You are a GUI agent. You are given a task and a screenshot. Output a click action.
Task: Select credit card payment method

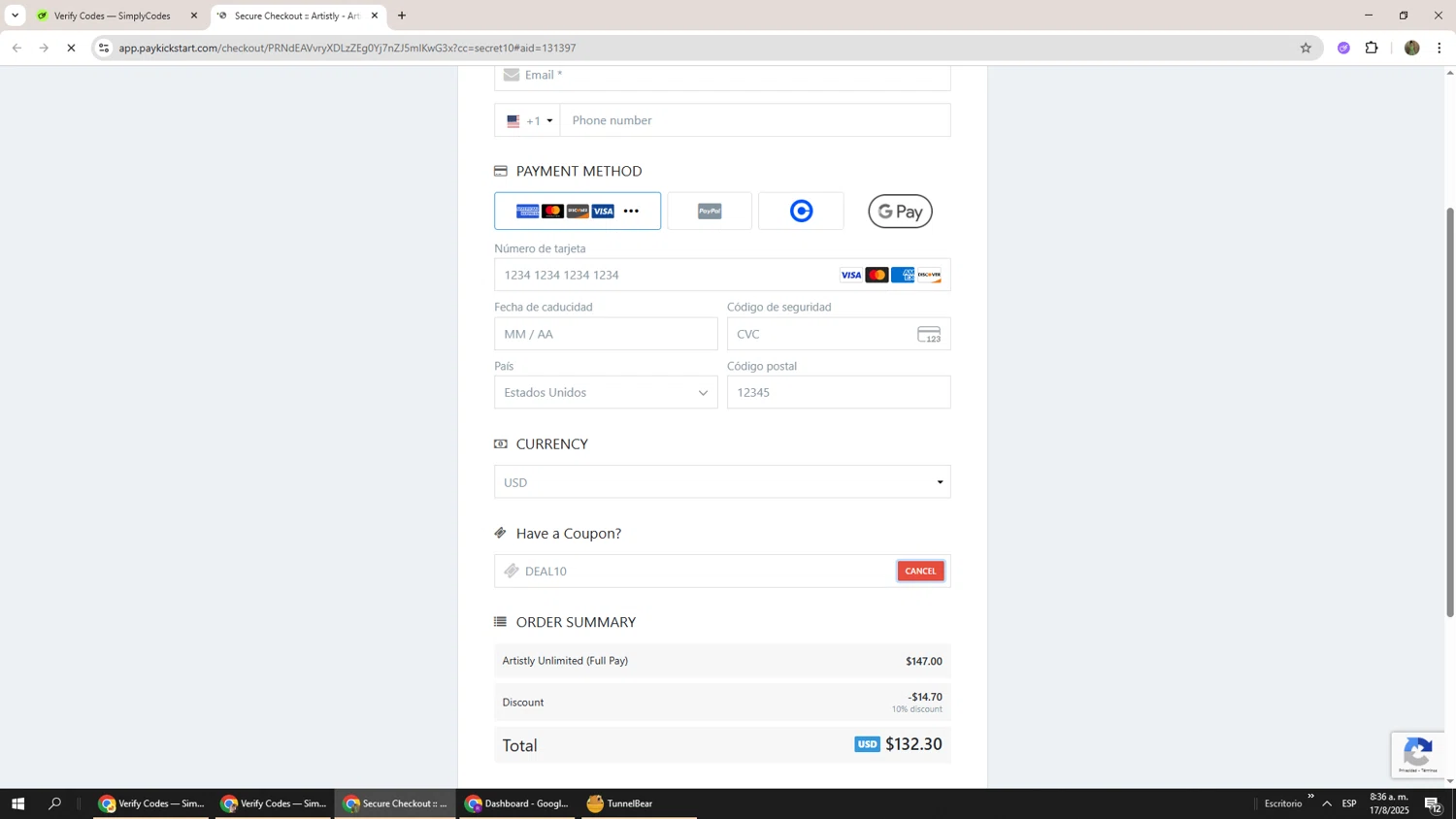(578, 211)
